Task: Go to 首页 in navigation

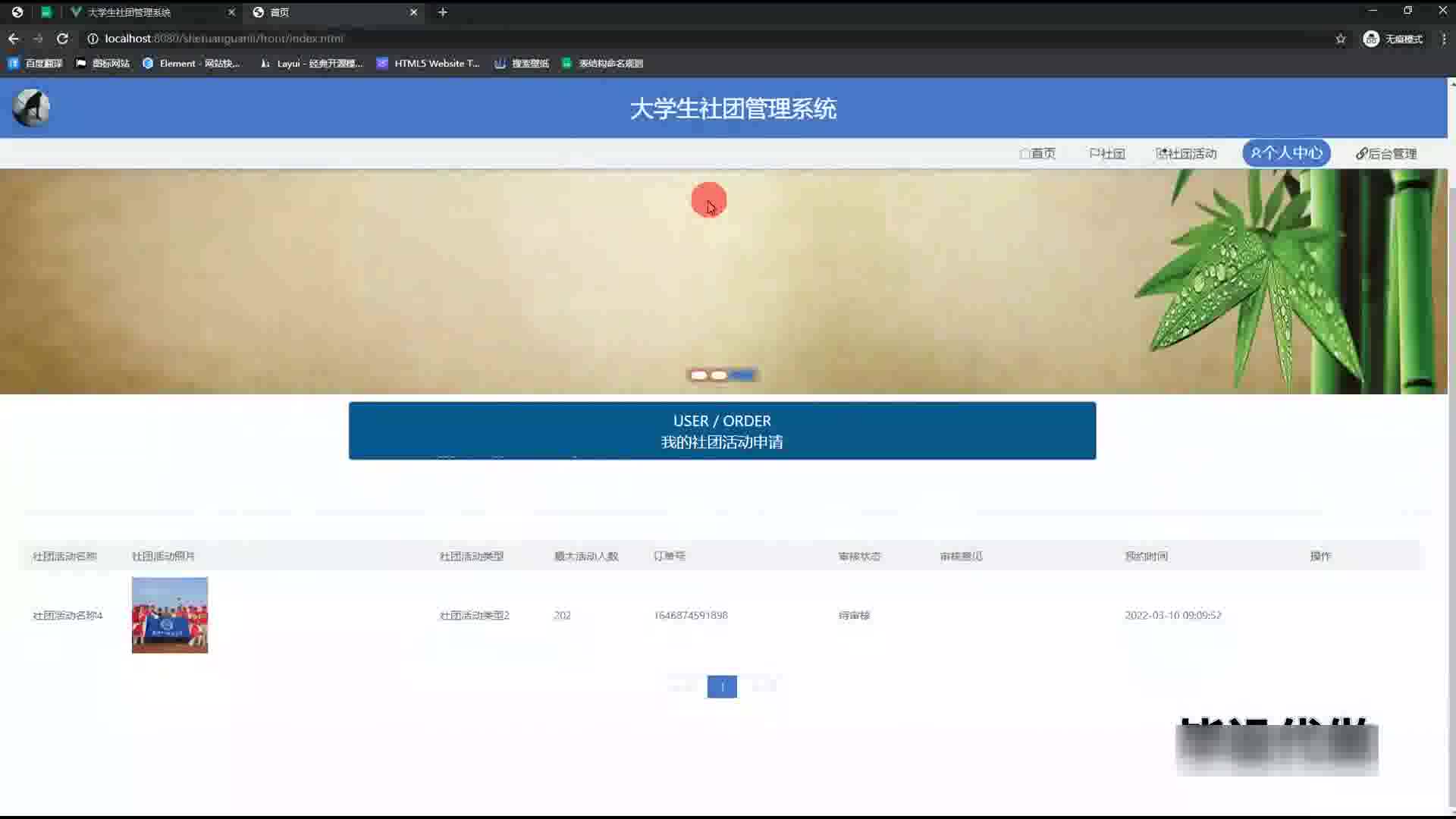Action: (1037, 154)
